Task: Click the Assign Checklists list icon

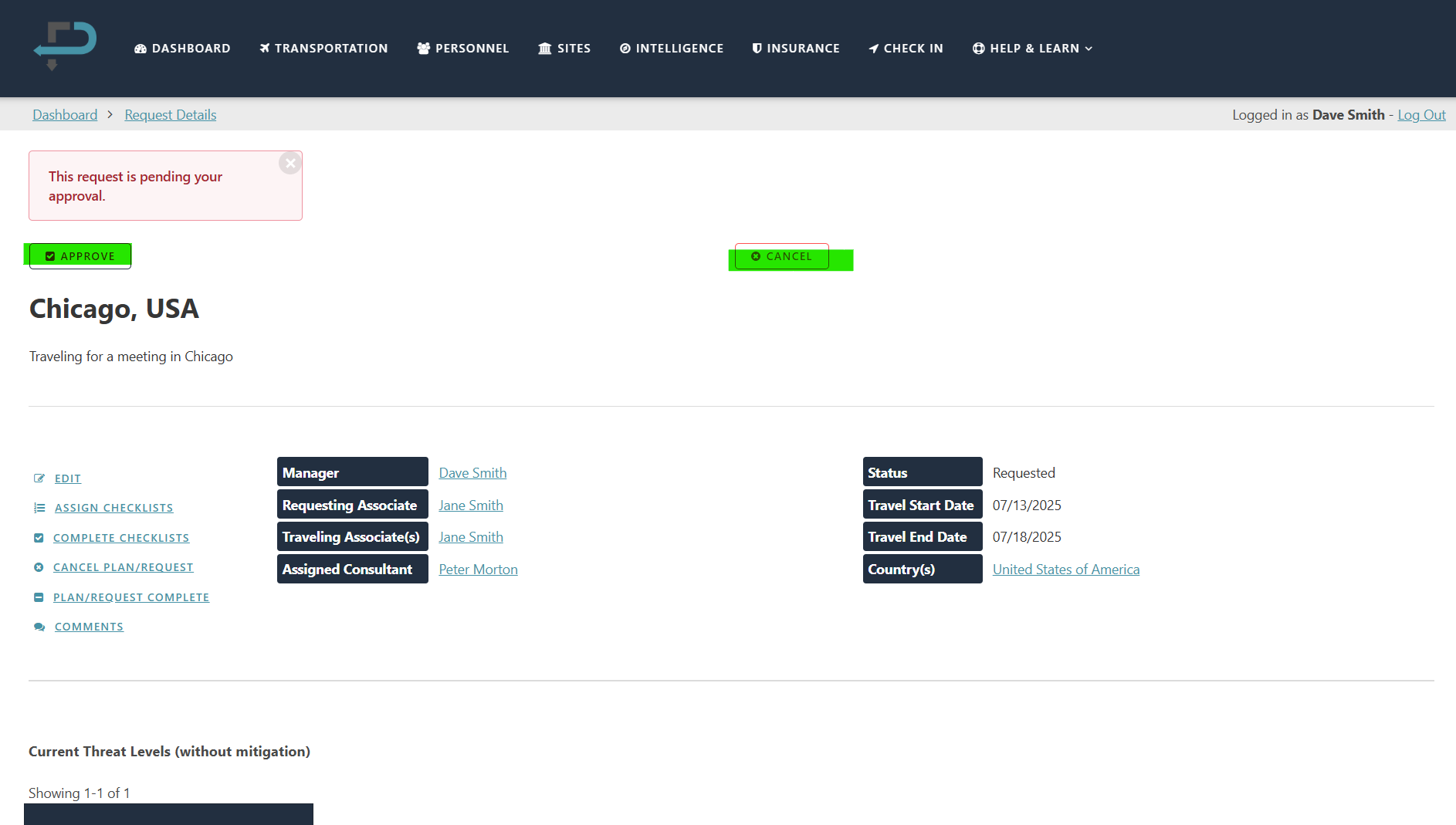Action: coord(39,508)
